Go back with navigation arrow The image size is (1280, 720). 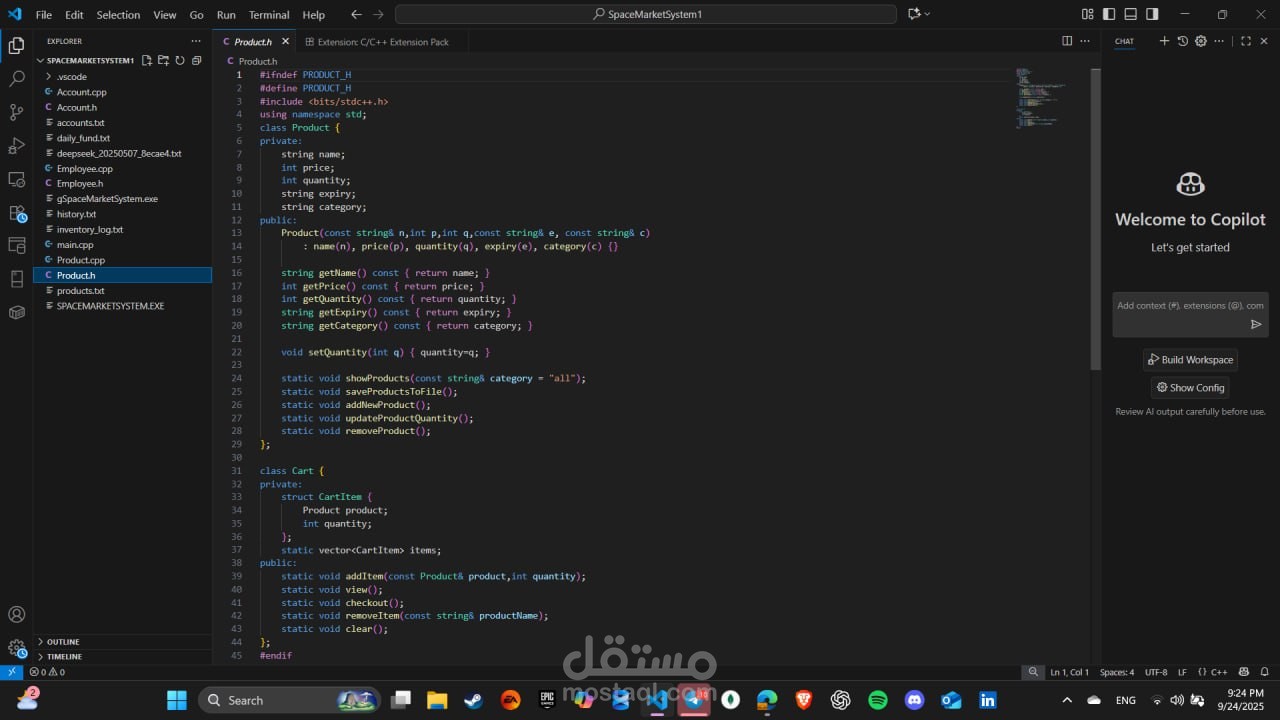point(357,14)
